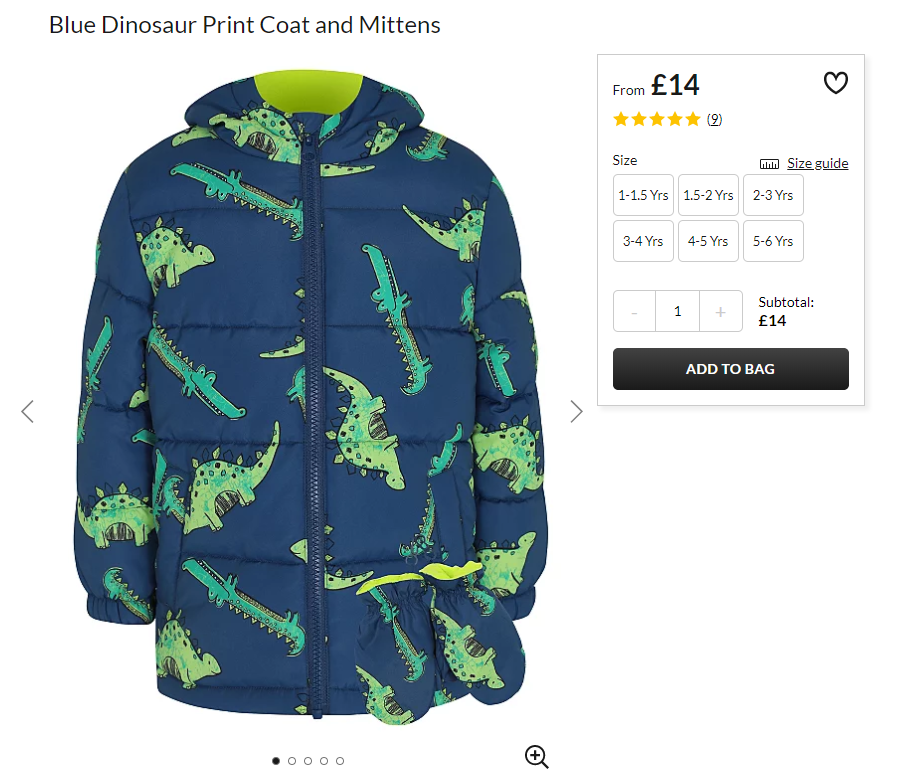Click the magnifier zoom icon below image
This screenshot has height=775, width=897.
coord(537,756)
